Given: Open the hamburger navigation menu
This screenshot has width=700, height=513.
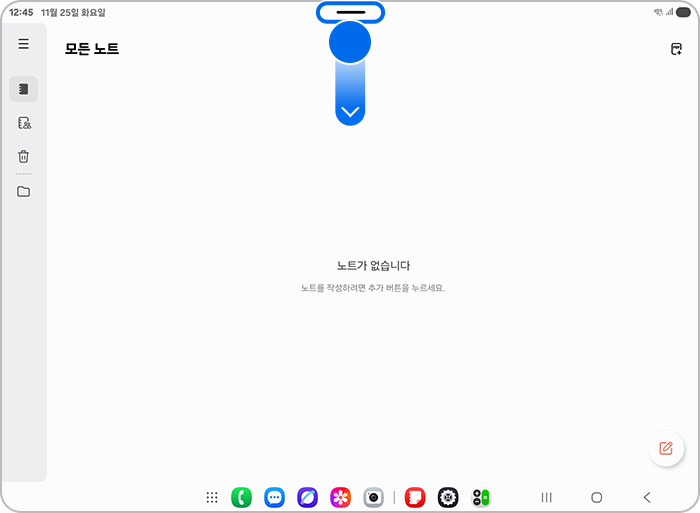Looking at the screenshot, I should pyautogui.click(x=24, y=44).
